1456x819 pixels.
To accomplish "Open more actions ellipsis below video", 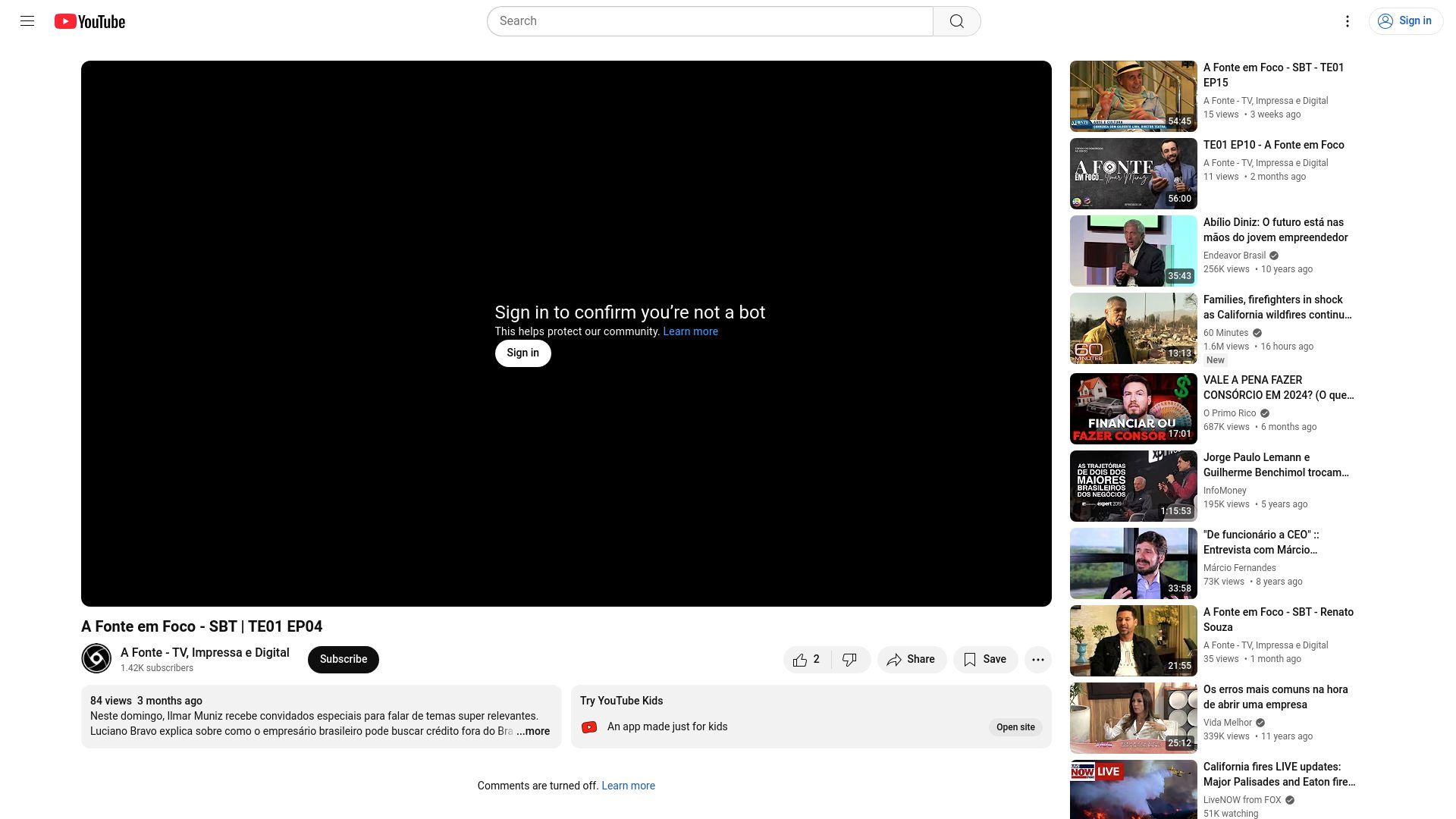I will pos(1037,660).
